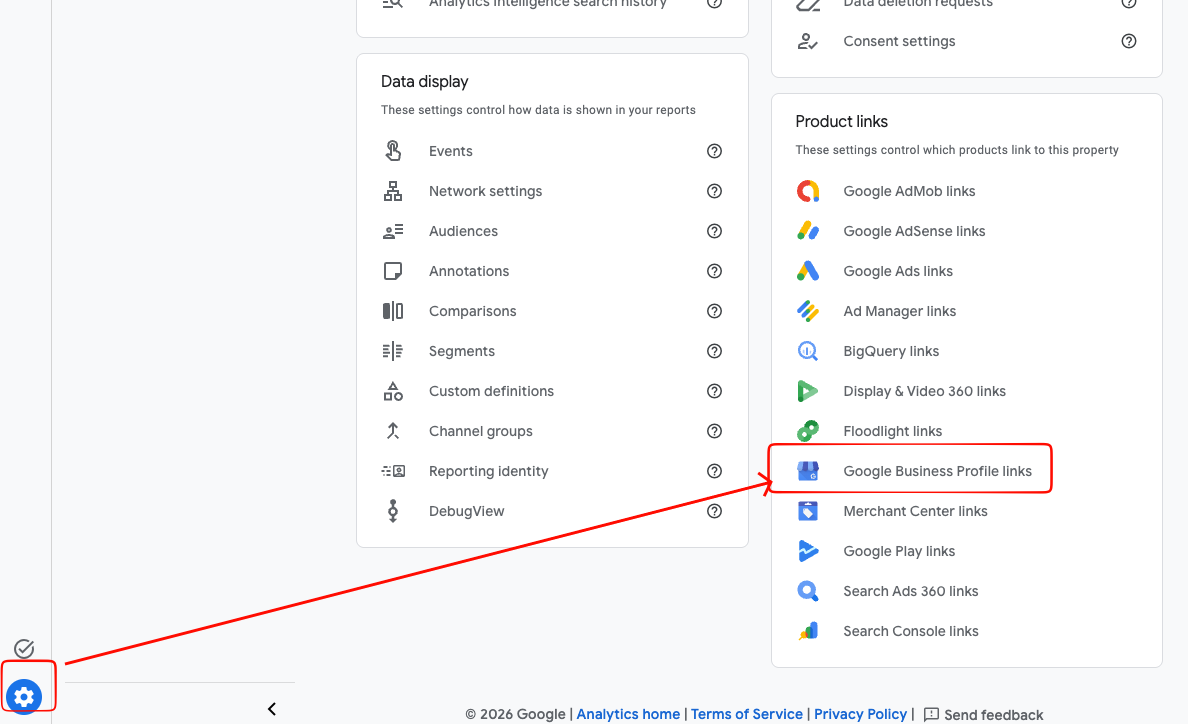Open Google AdSense links
Viewport: 1188px width, 724px height.
914,231
